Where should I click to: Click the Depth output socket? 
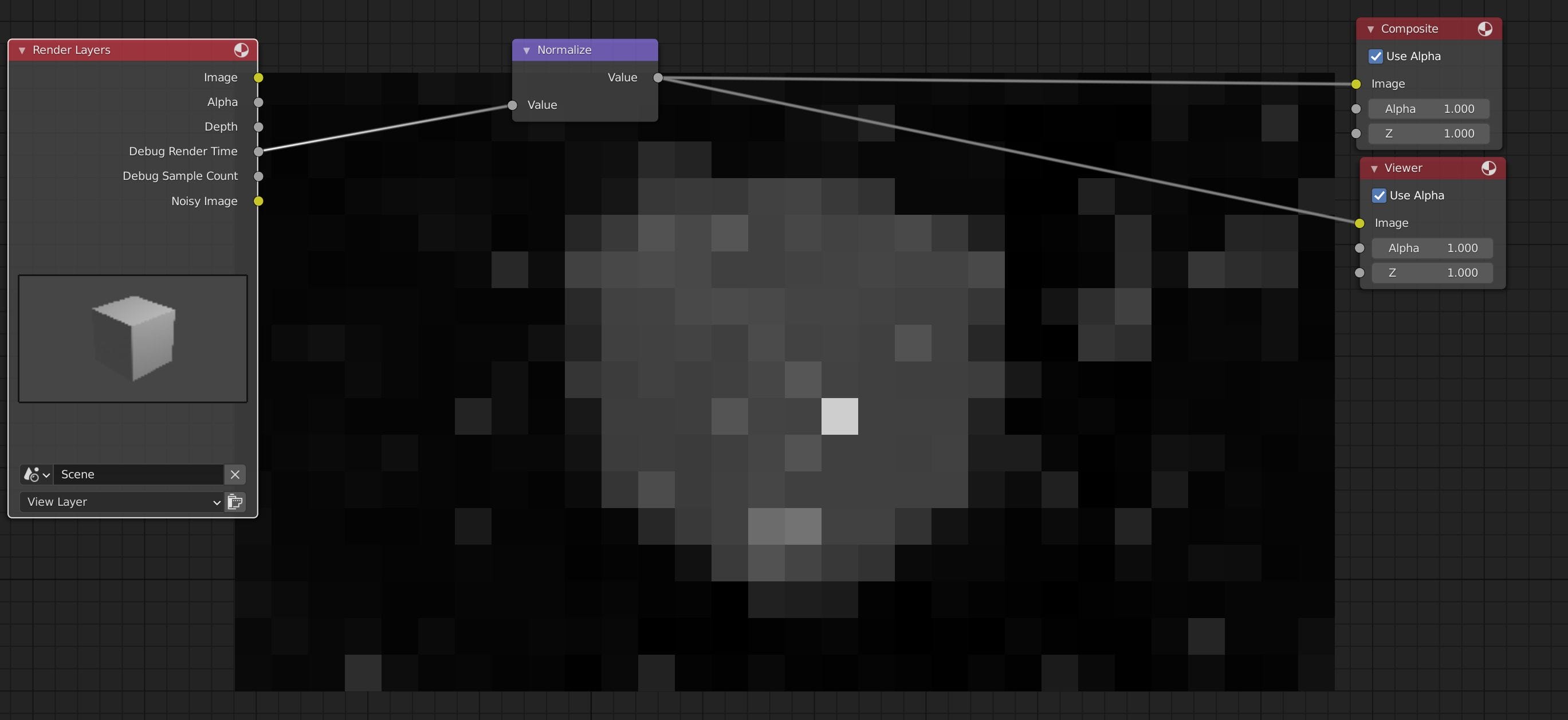pos(259,127)
